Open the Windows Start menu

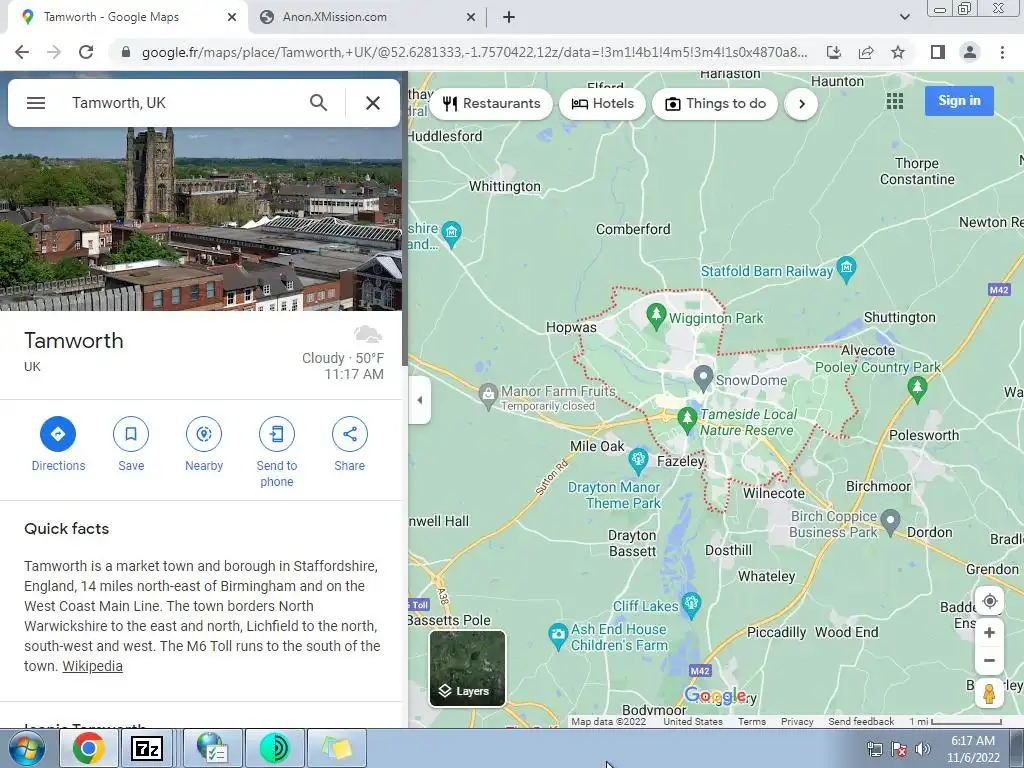pos(26,748)
